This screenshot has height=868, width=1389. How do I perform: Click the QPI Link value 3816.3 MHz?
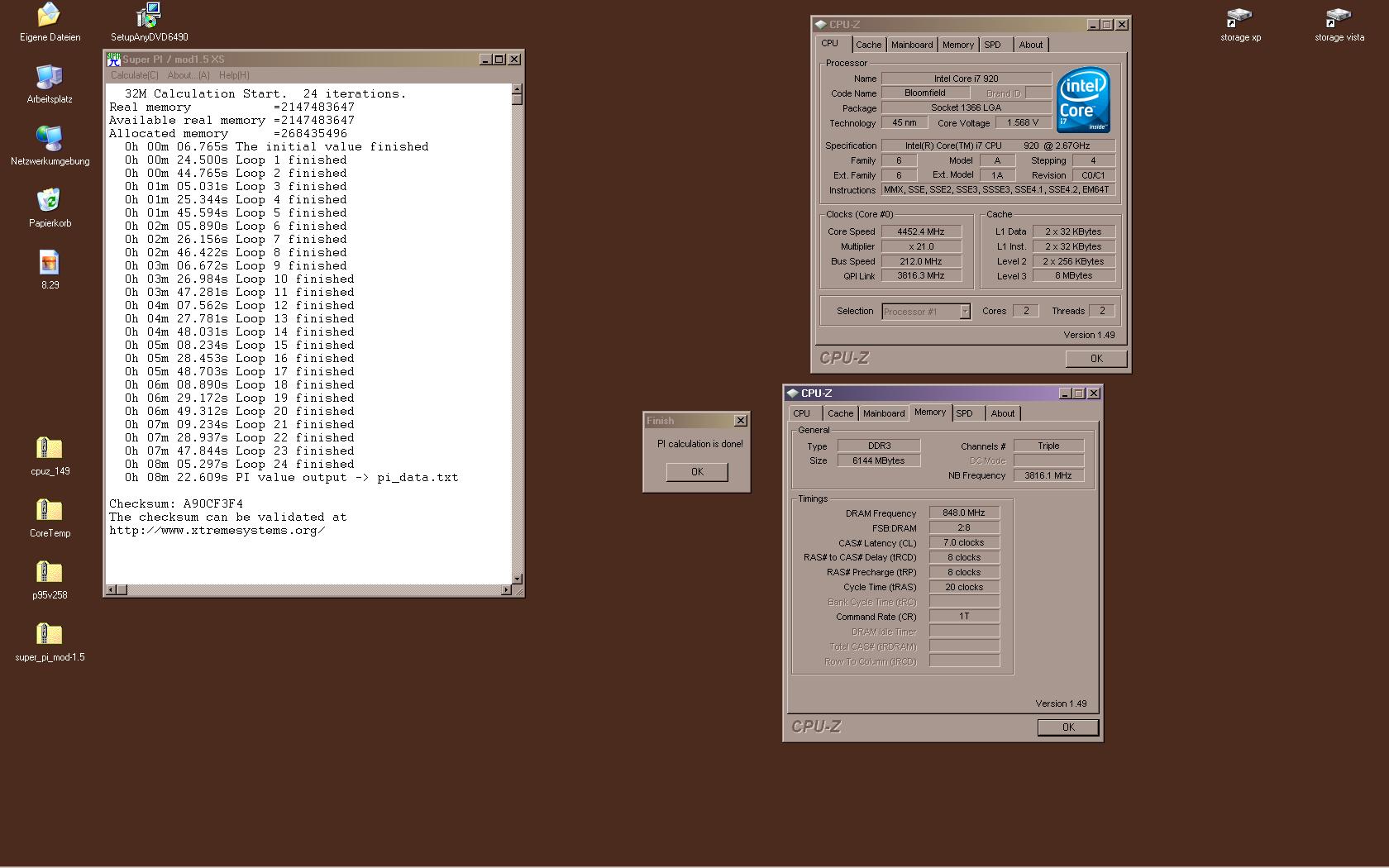coord(921,276)
